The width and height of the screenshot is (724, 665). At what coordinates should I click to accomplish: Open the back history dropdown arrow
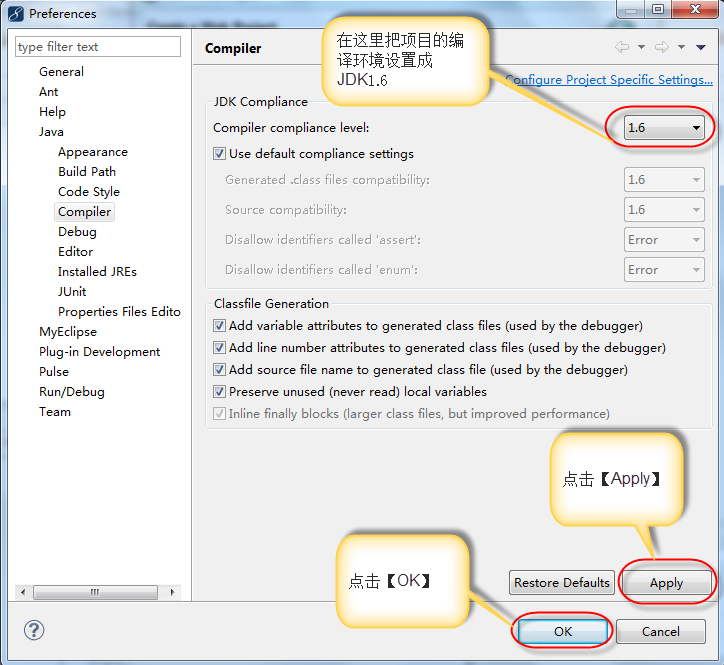(x=641, y=47)
